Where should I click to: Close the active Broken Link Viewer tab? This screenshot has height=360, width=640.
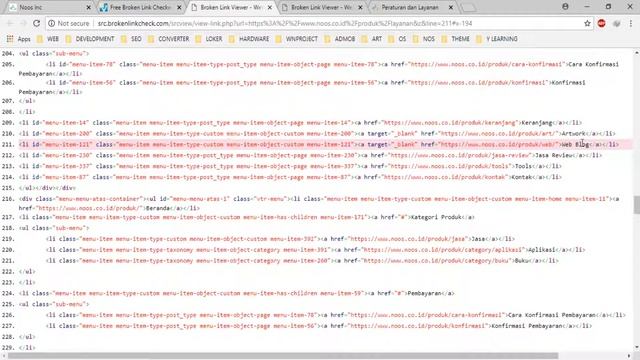point(270,7)
